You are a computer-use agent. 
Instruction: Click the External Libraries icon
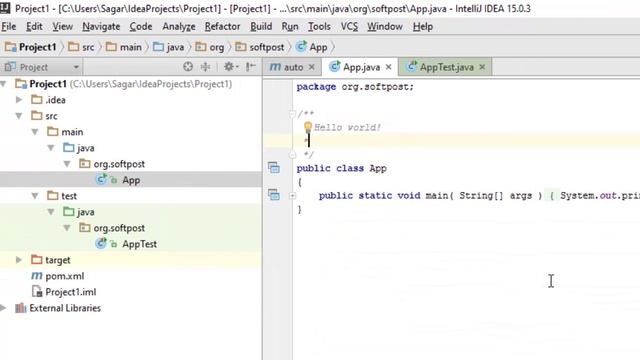point(20,308)
